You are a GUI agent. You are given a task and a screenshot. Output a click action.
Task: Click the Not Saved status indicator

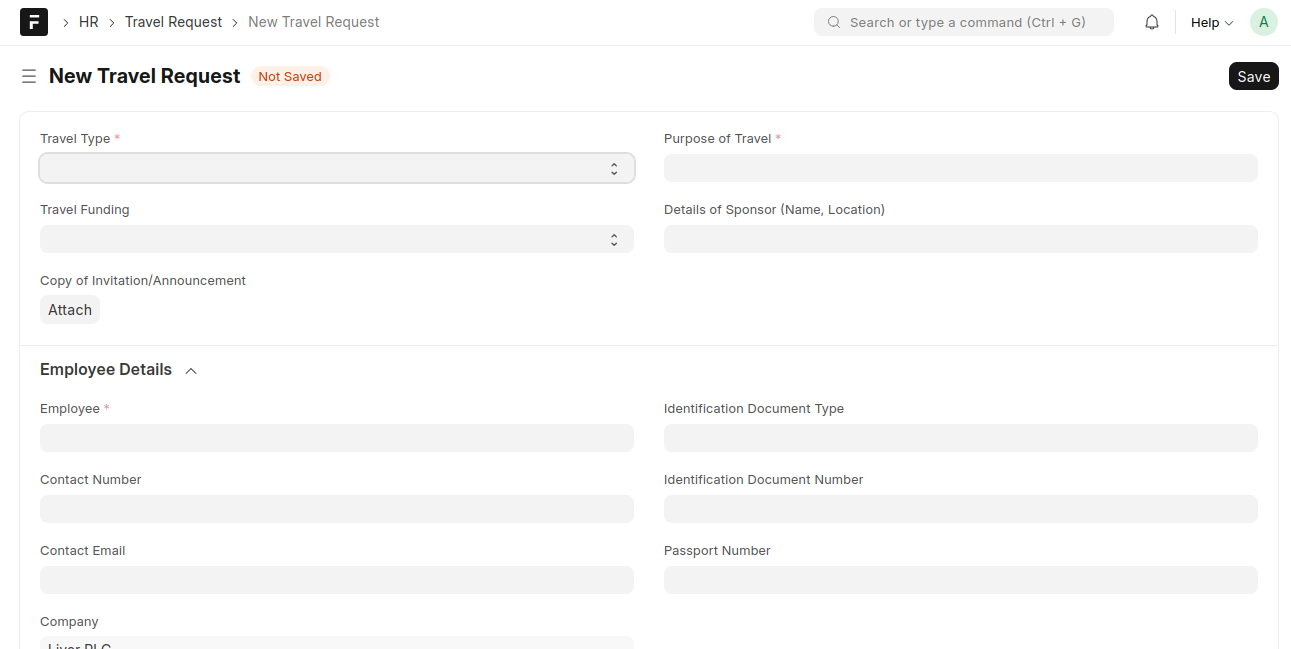pyautogui.click(x=290, y=77)
